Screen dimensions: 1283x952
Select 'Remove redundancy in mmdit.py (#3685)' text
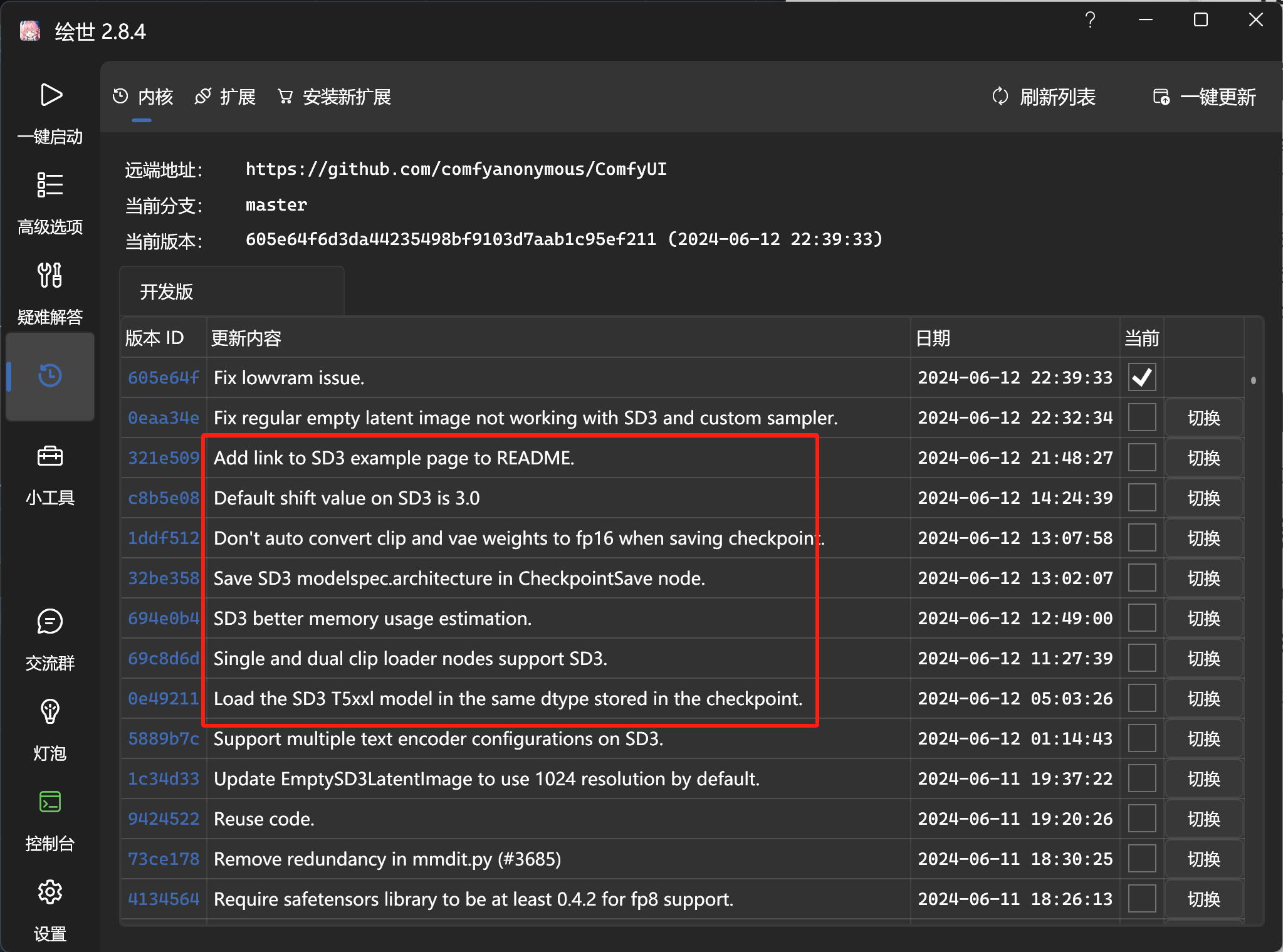pos(387,859)
